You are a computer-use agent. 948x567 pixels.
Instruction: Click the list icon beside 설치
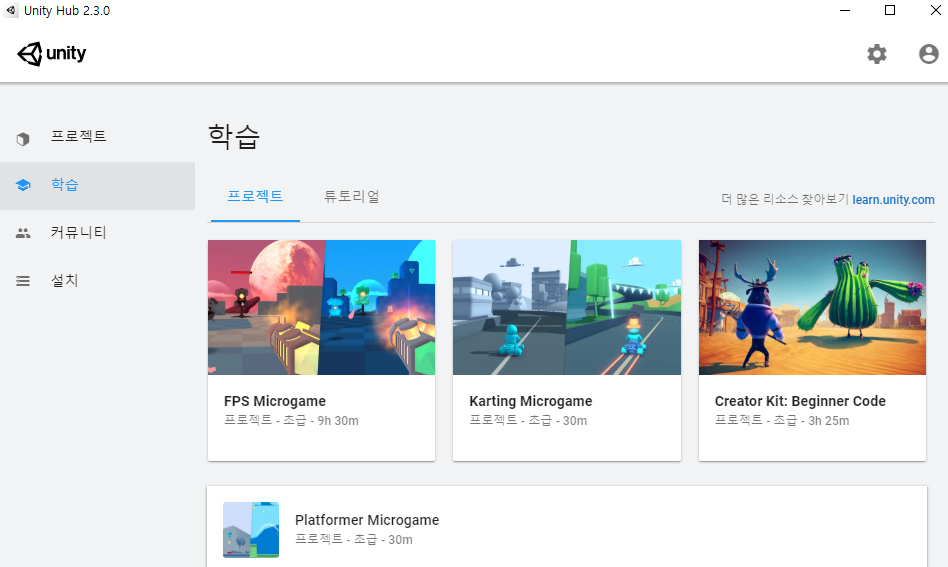click(23, 280)
